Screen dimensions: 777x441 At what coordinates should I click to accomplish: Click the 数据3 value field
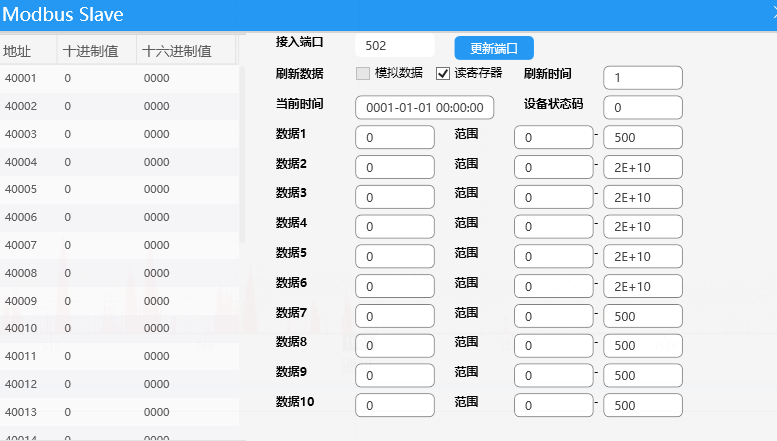pyautogui.click(x=395, y=197)
